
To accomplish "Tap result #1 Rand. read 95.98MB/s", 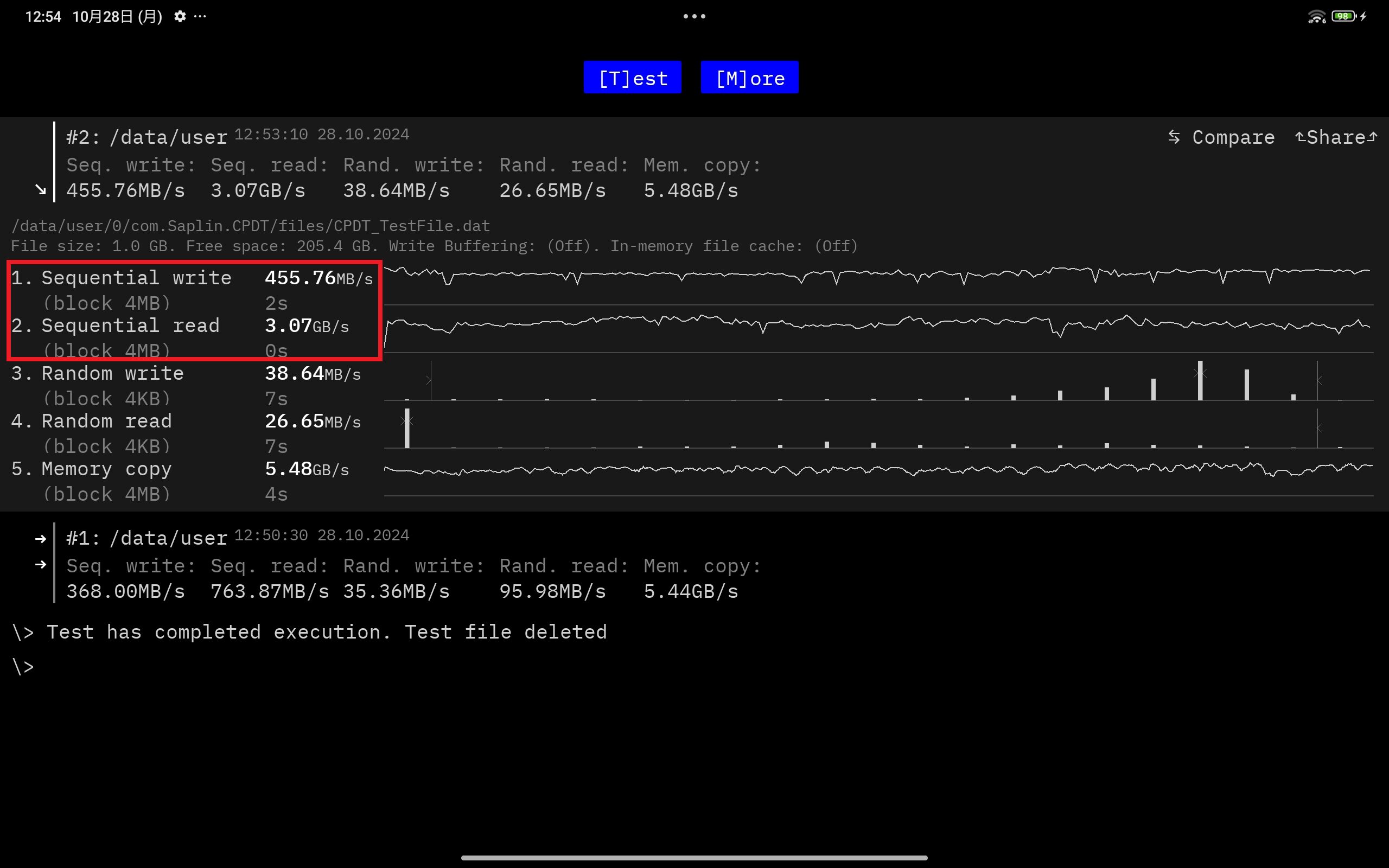I will tap(552, 591).
